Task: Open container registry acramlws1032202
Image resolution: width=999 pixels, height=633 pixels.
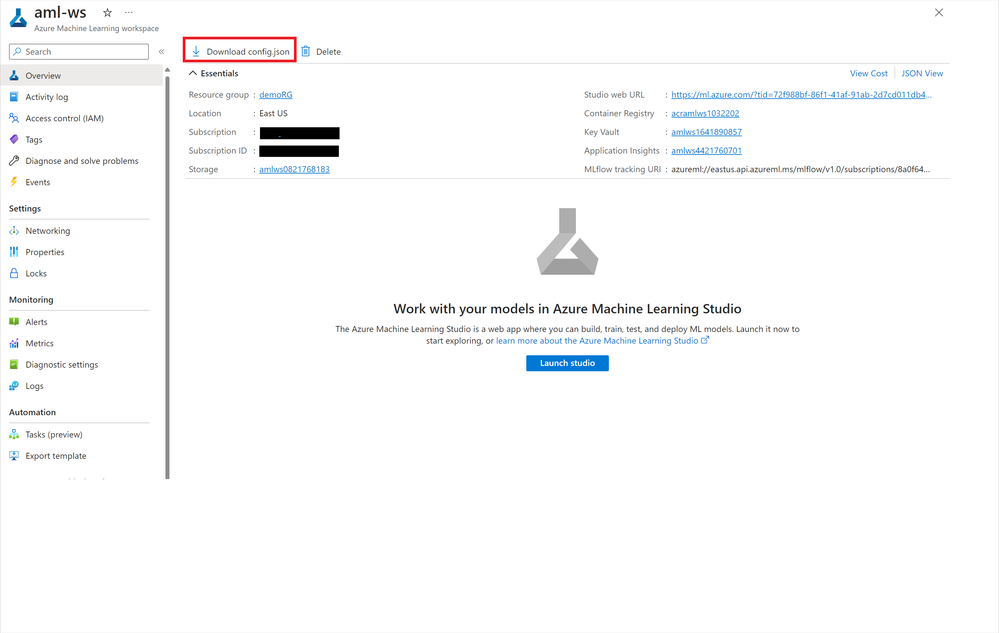Action: [x=705, y=113]
